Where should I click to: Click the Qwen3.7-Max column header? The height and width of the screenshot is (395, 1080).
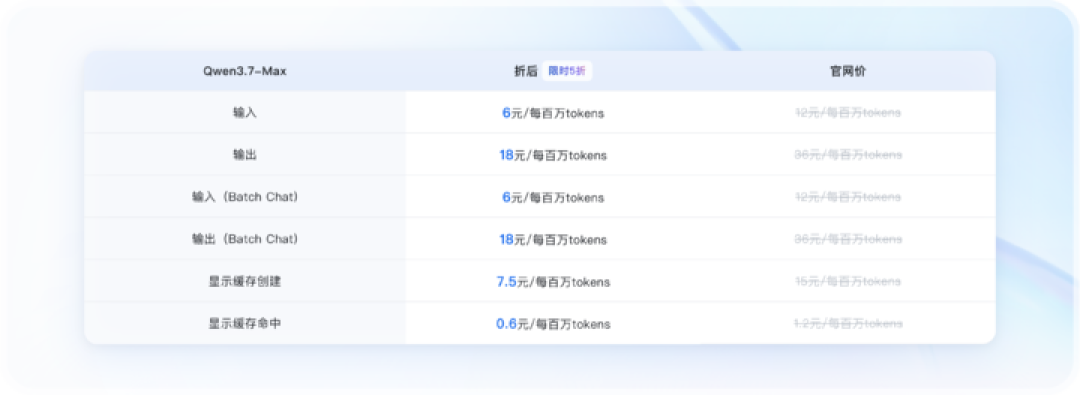point(245,71)
